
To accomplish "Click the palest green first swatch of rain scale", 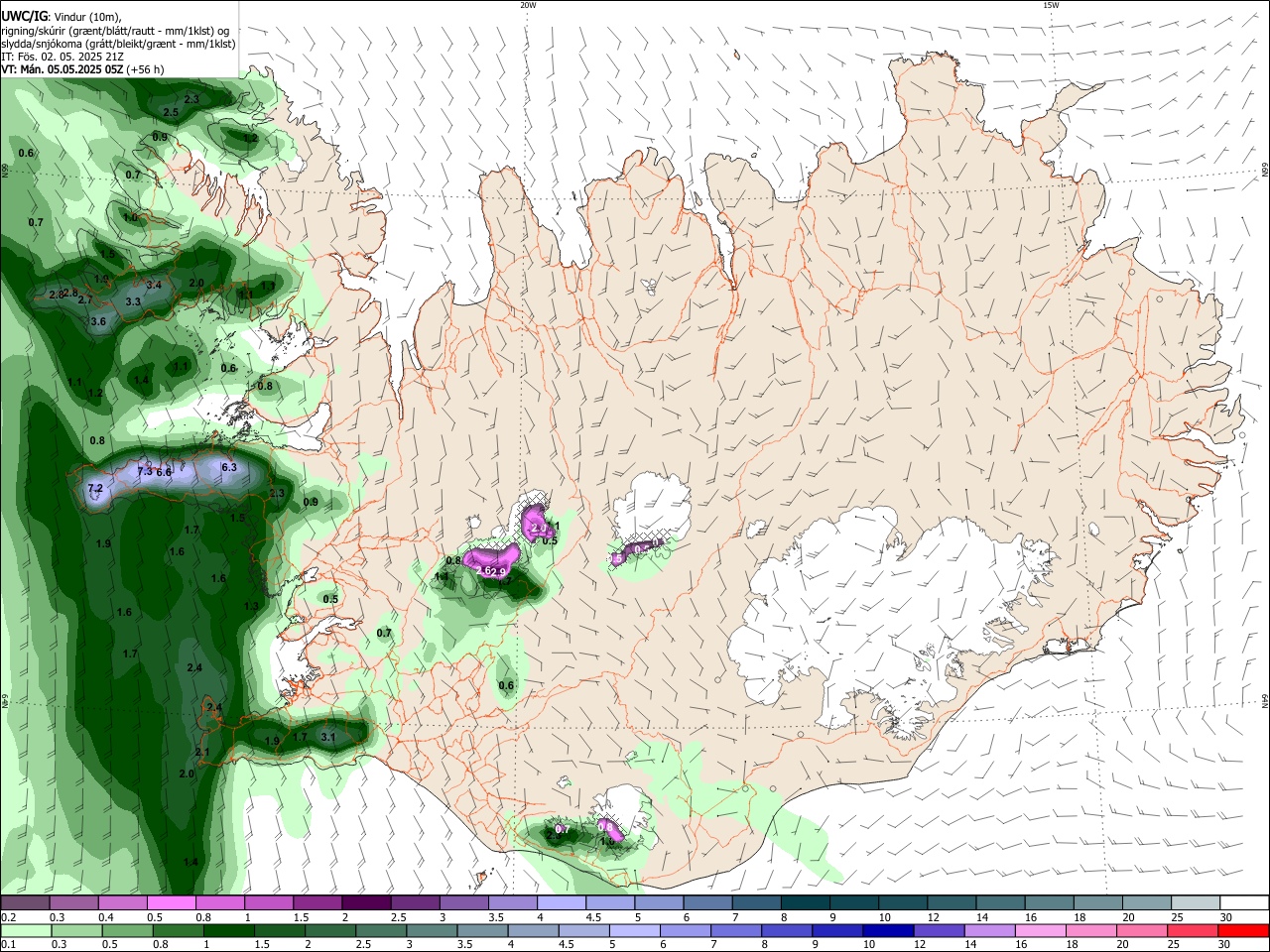I will [x=25, y=930].
